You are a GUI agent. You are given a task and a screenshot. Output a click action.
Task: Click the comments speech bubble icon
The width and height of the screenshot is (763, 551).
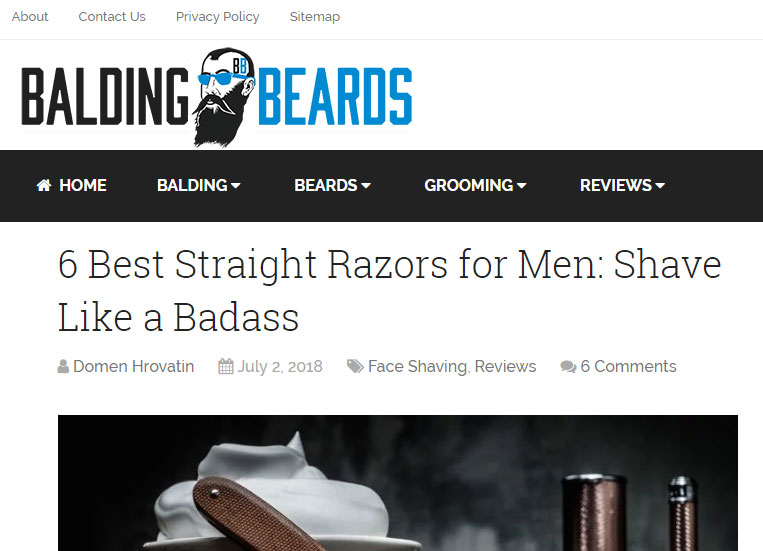(x=568, y=367)
